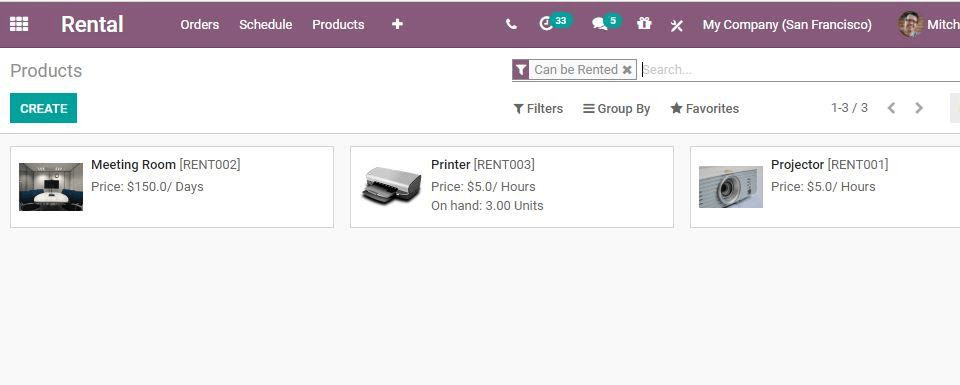The image size is (960, 385).
Task: Go to next page arrow
Action: click(x=919, y=108)
